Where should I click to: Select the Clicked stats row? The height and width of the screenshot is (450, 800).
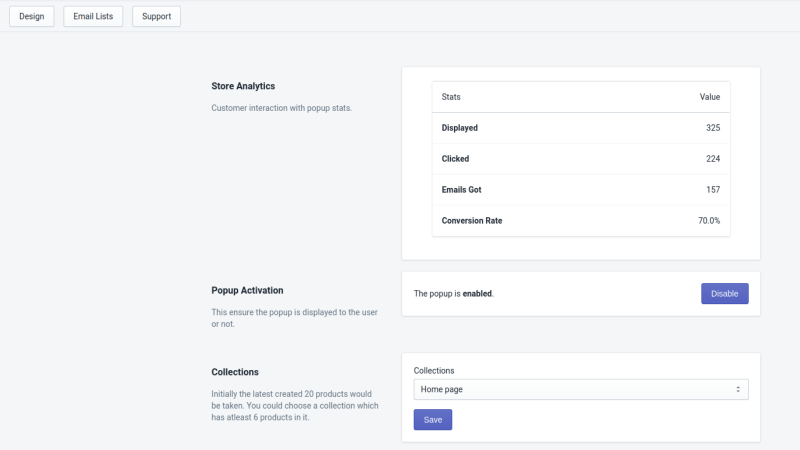tap(581, 159)
